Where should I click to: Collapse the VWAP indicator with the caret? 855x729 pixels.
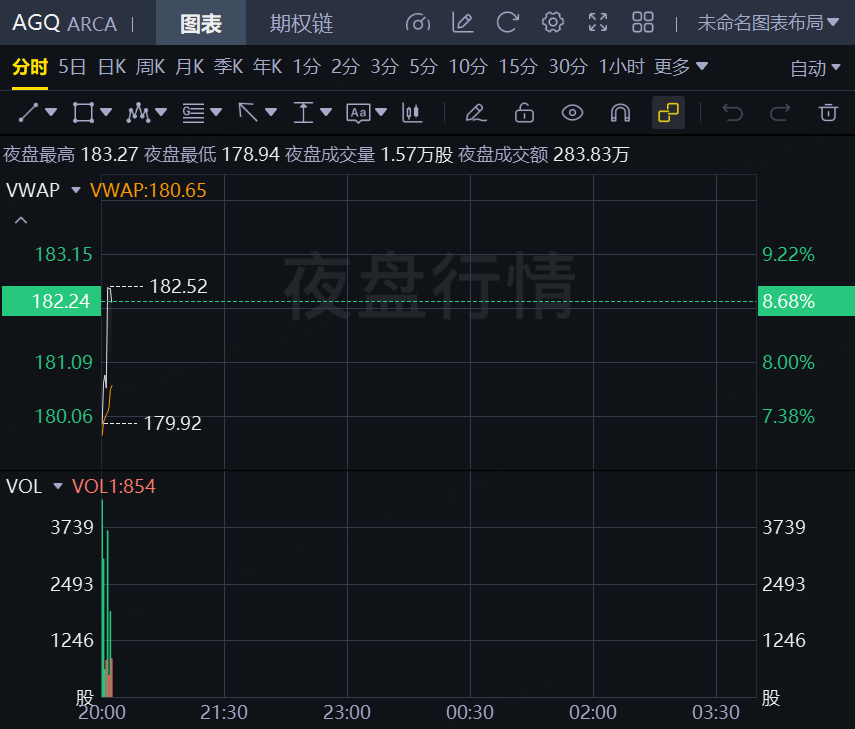point(21,220)
